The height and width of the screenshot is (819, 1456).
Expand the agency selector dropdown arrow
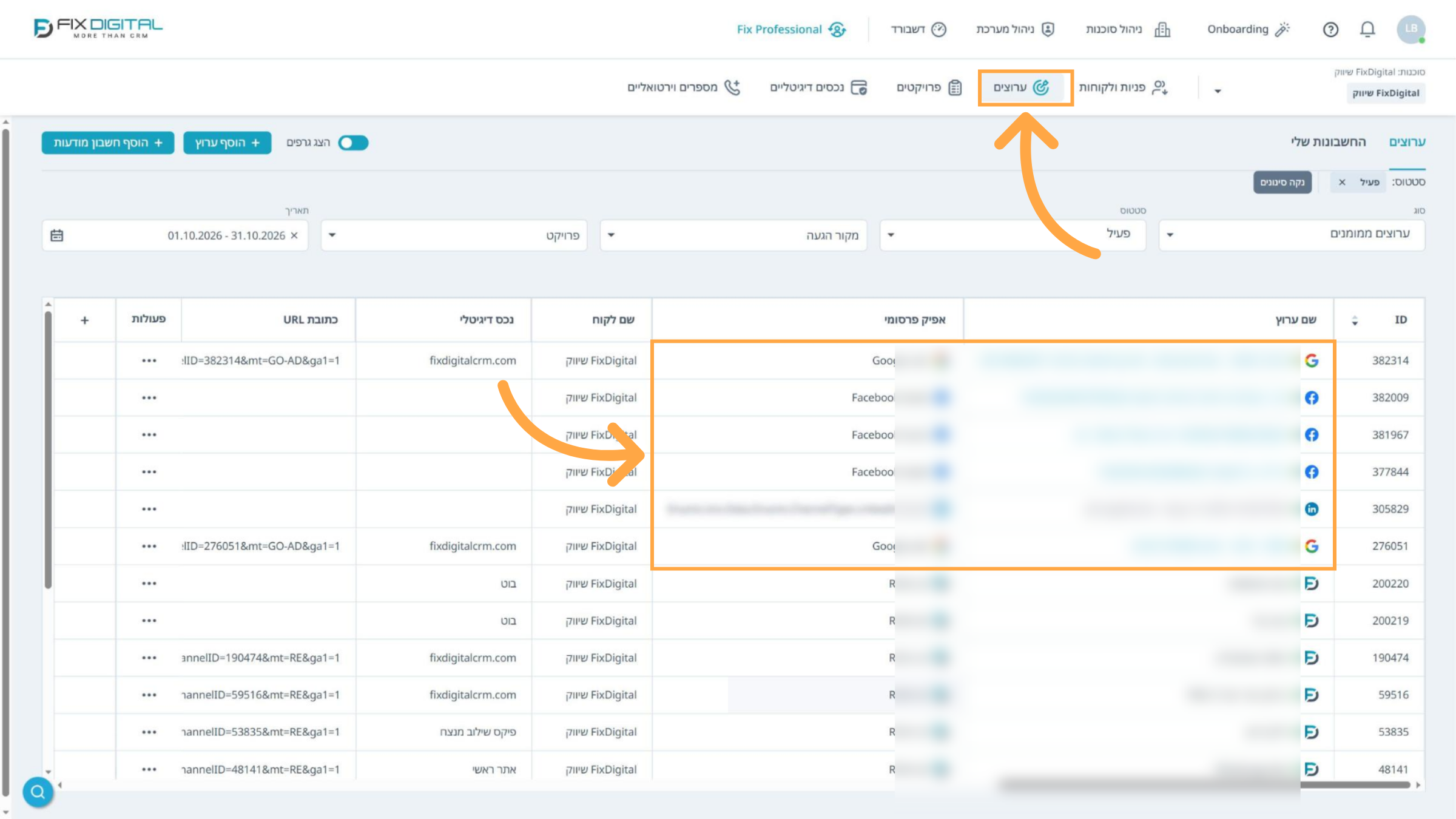1217,91
